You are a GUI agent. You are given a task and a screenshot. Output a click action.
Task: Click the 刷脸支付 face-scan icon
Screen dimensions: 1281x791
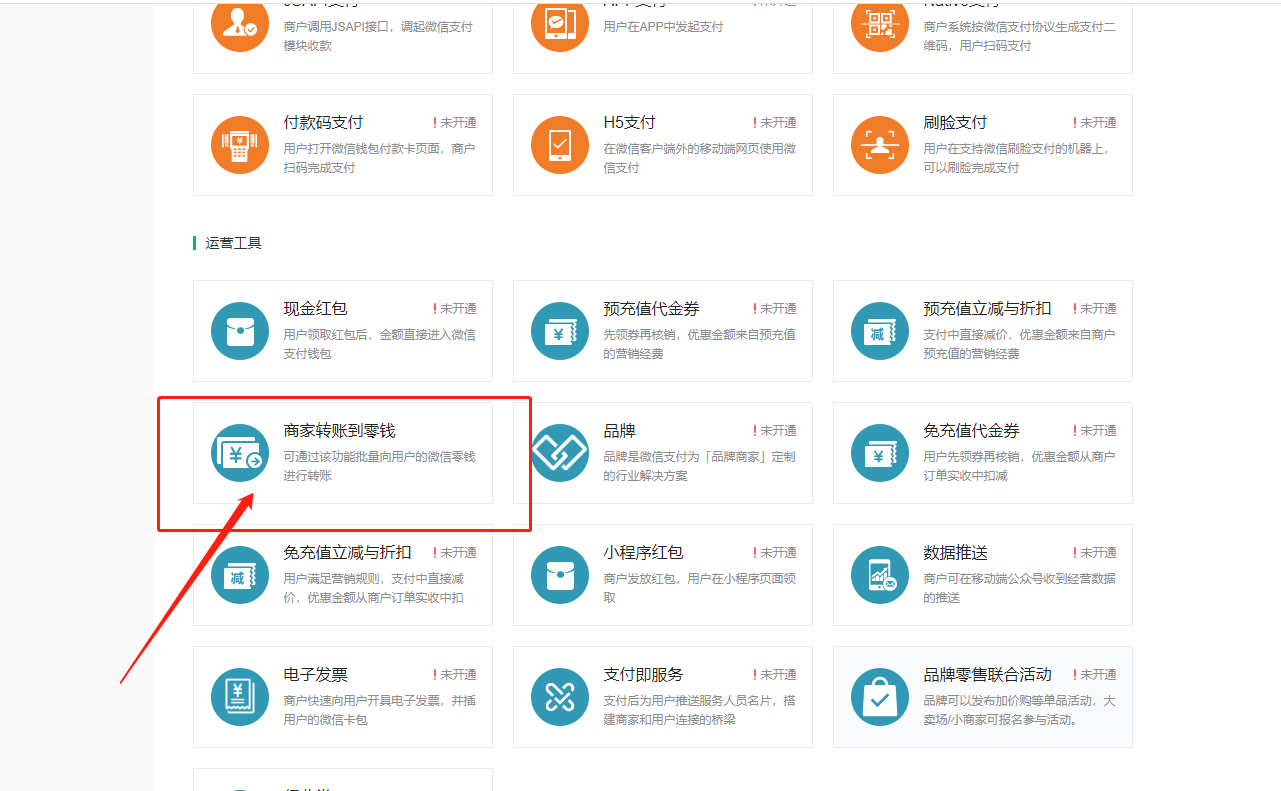tap(880, 145)
